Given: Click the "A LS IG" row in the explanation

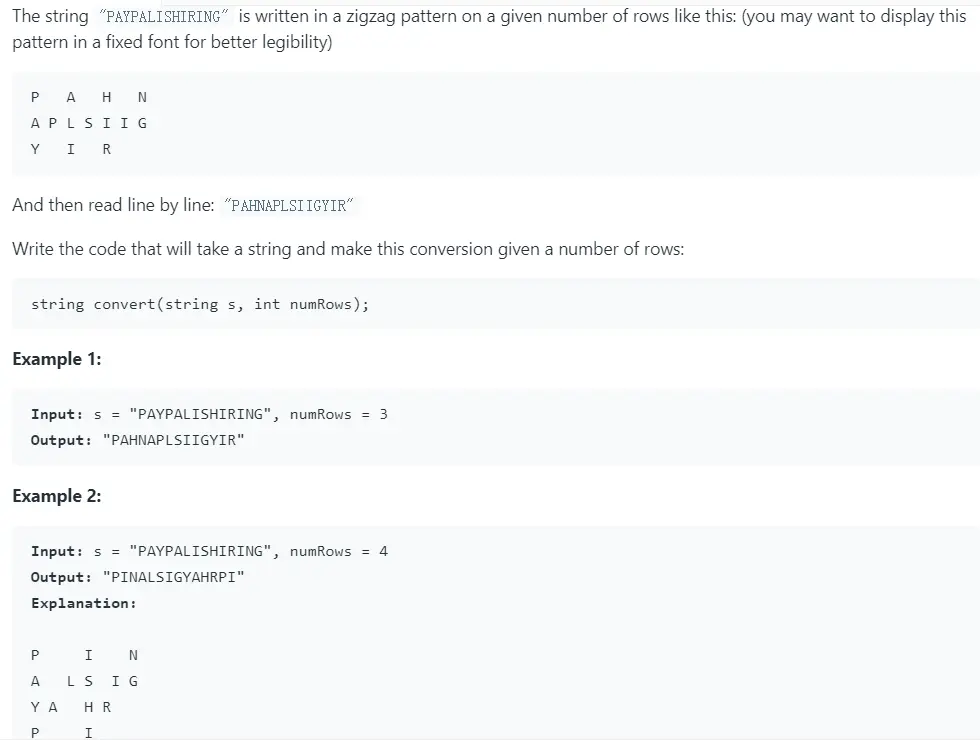Looking at the screenshot, I should coord(85,681).
